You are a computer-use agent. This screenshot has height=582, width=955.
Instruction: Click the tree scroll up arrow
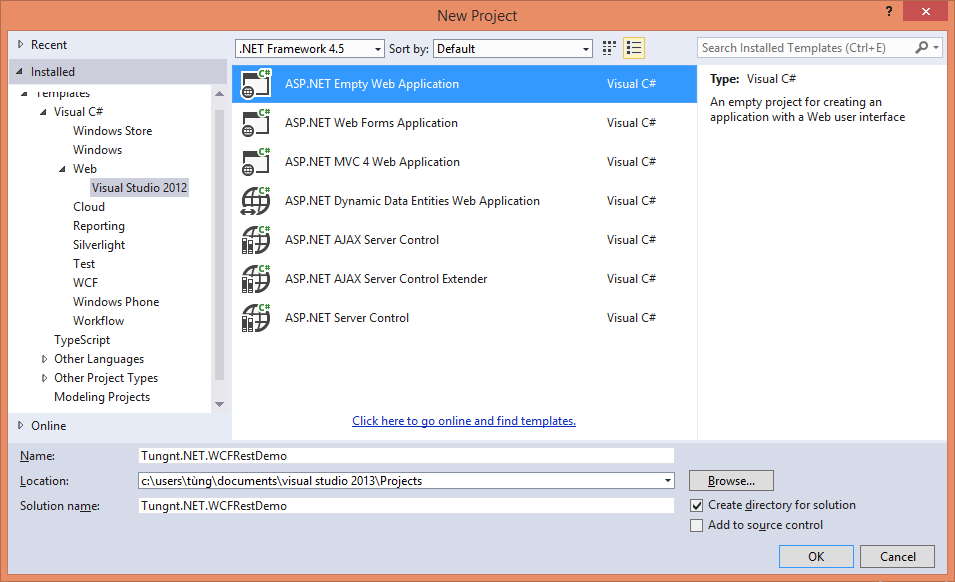[x=219, y=94]
